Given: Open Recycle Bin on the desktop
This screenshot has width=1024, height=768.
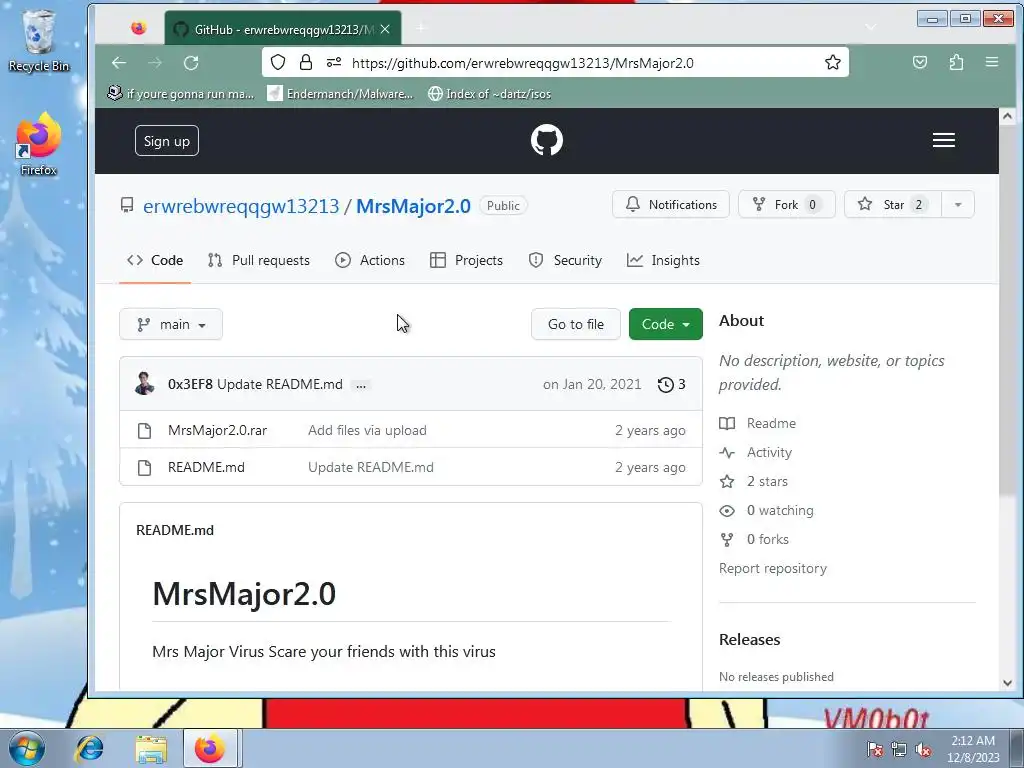Looking at the screenshot, I should [39, 40].
